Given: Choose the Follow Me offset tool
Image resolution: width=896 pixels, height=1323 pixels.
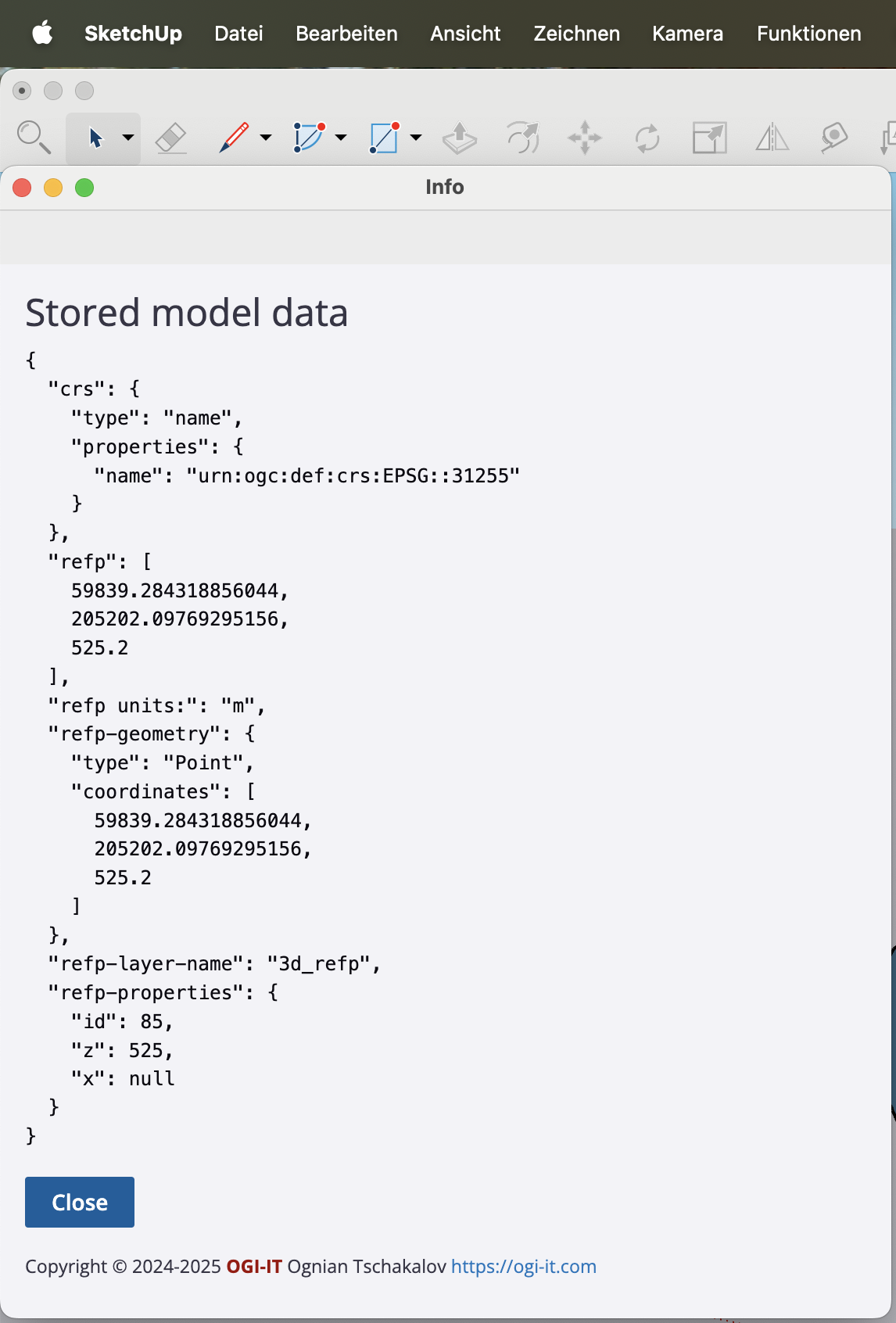Looking at the screenshot, I should (522, 138).
